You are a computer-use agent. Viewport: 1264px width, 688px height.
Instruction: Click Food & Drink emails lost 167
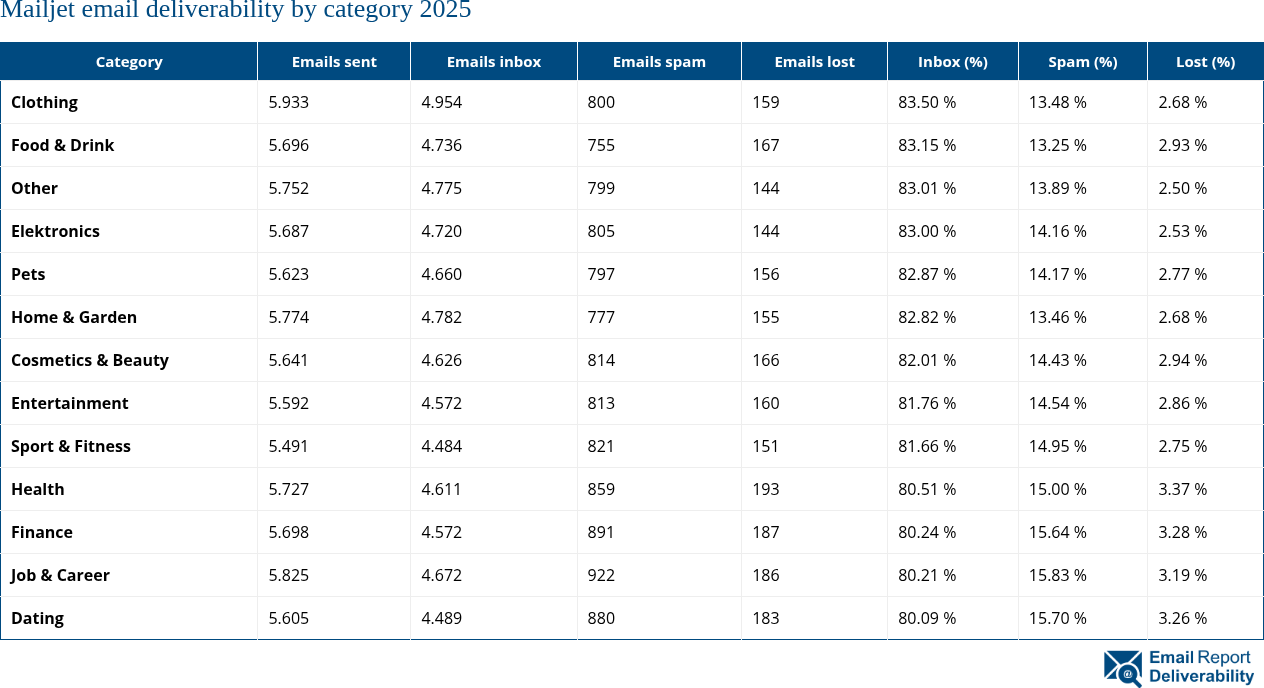coord(766,145)
